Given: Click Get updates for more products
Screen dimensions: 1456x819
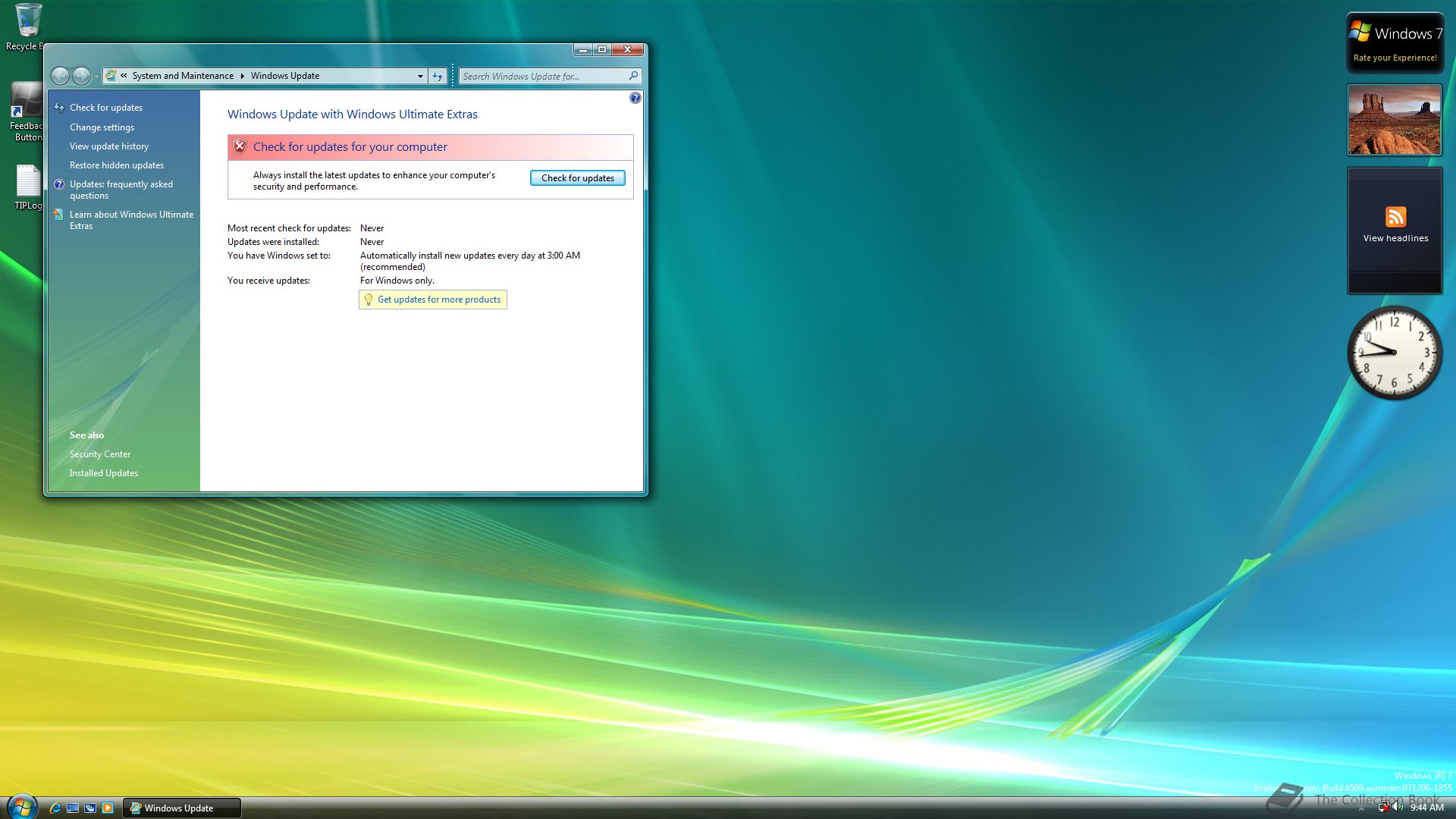Looking at the screenshot, I should [439, 300].
